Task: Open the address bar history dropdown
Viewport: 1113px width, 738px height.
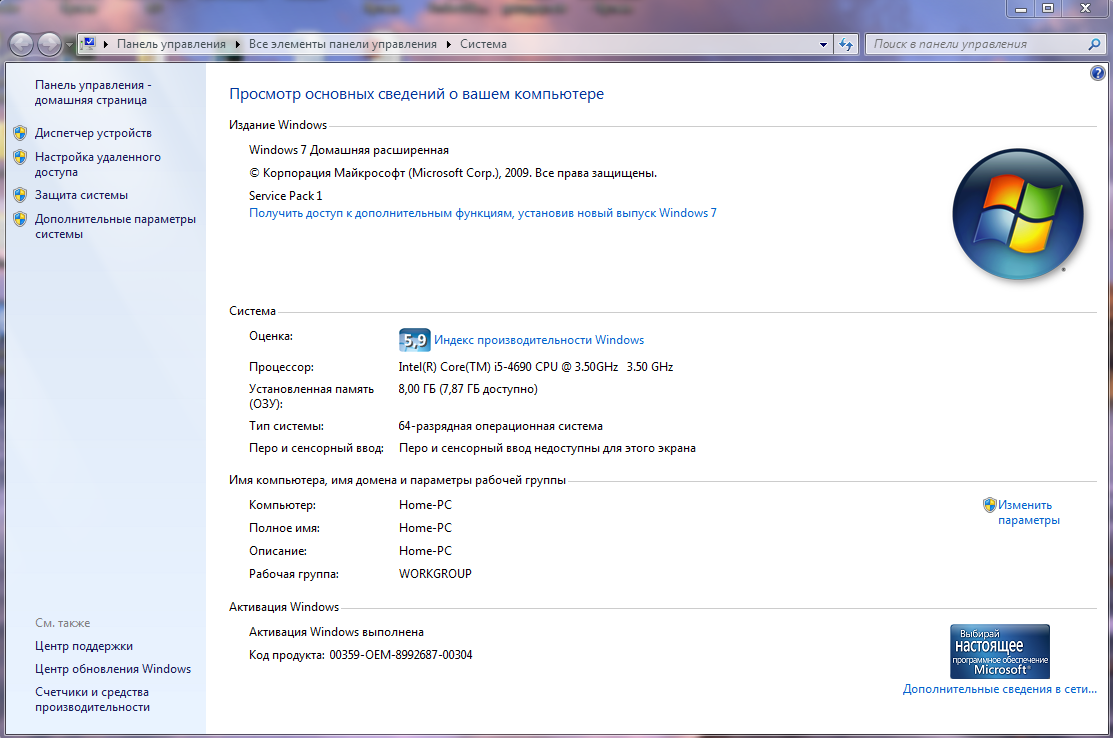Action: click(x=823, y=45)
